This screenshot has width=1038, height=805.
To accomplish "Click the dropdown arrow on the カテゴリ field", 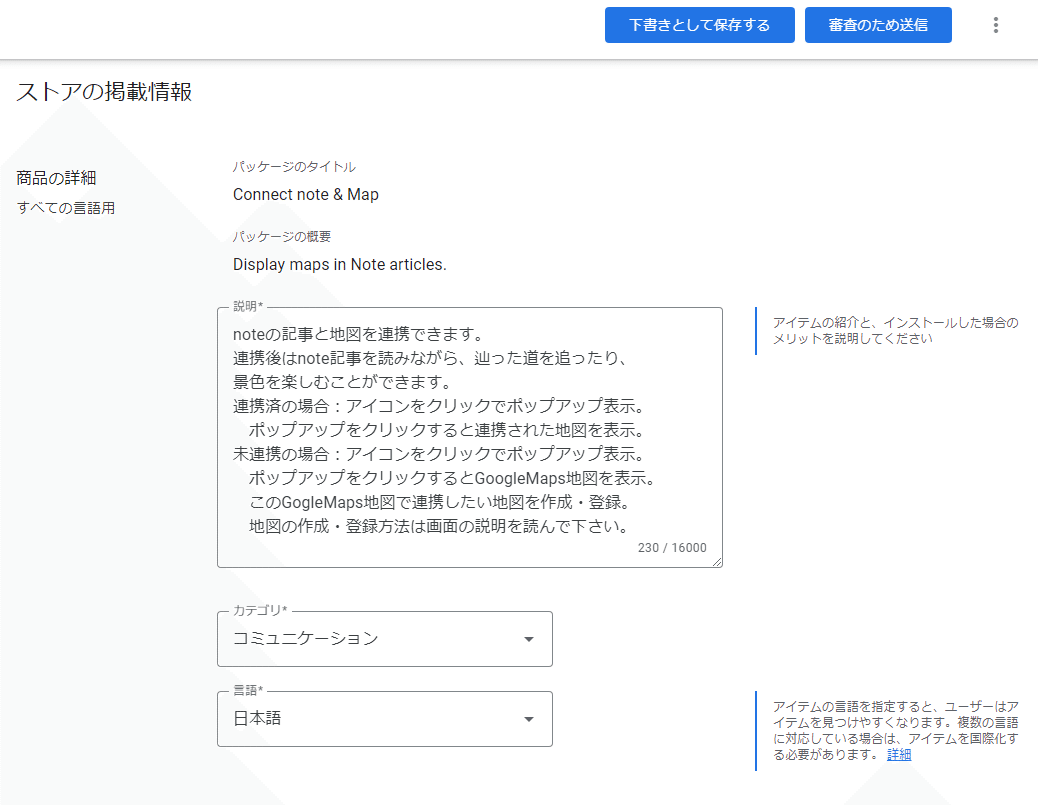I will tap(530, 639).
